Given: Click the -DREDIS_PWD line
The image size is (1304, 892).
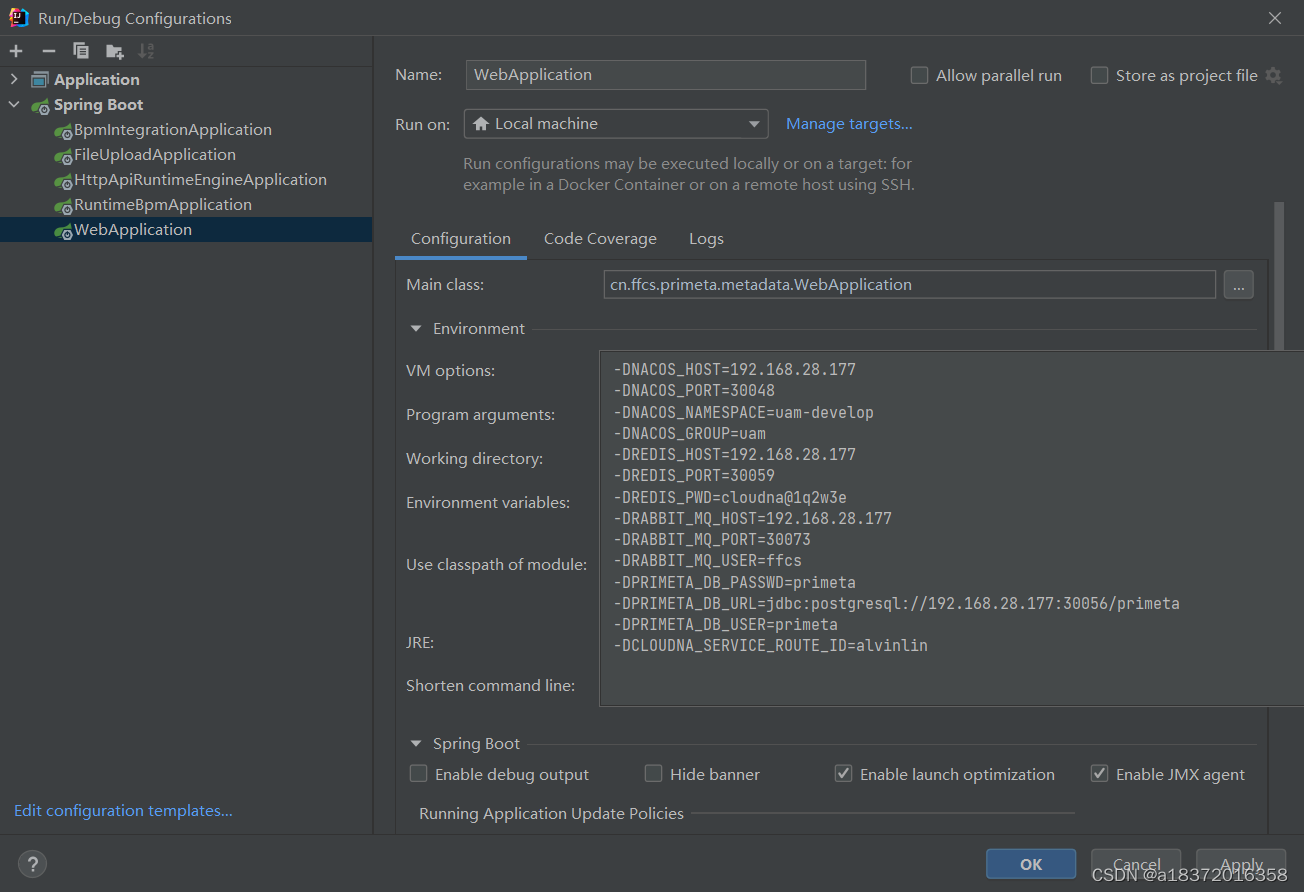Looking at the screenshot, I should [730, 497].
